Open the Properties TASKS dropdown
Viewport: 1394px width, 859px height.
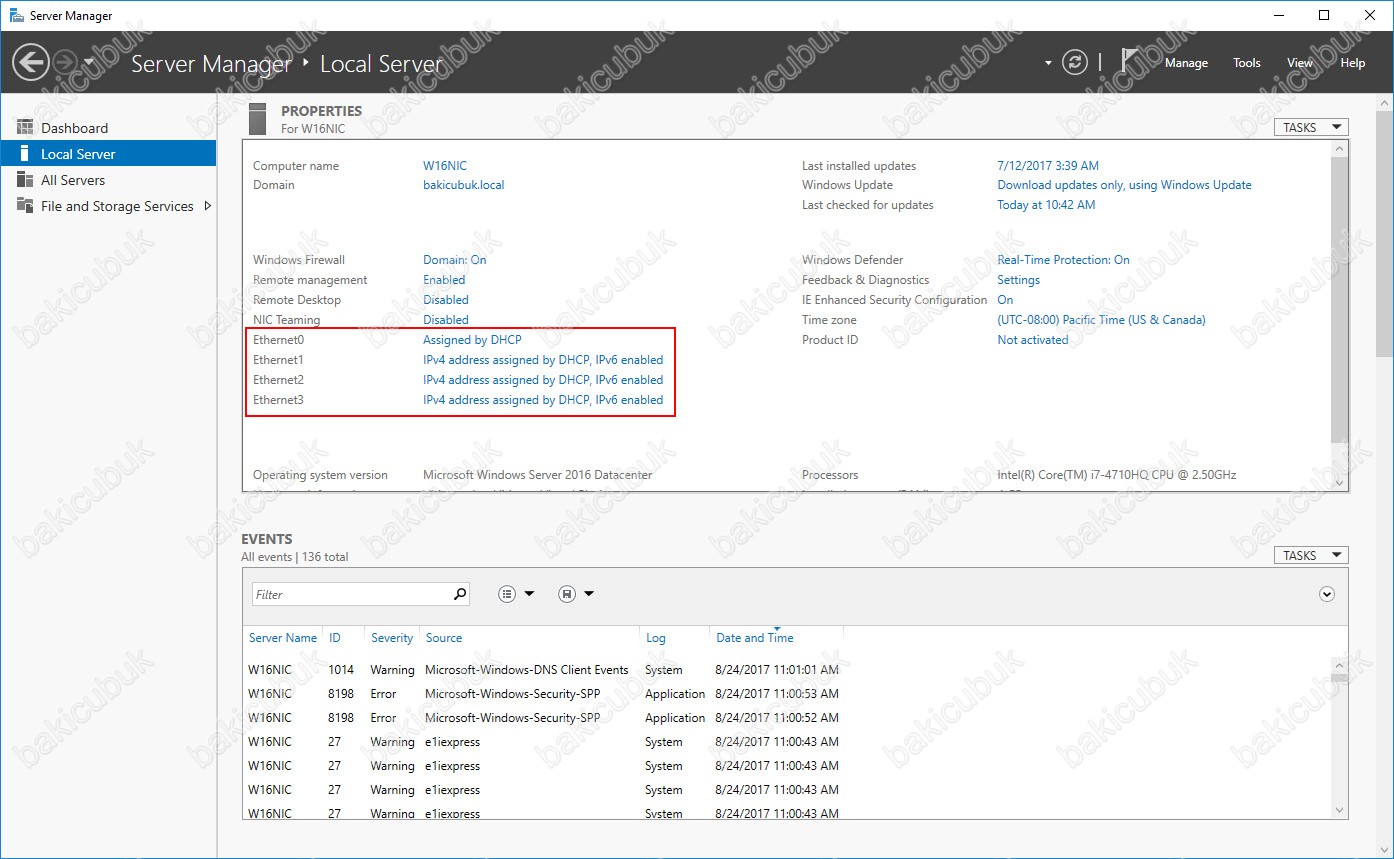(x=1310, y=127)
